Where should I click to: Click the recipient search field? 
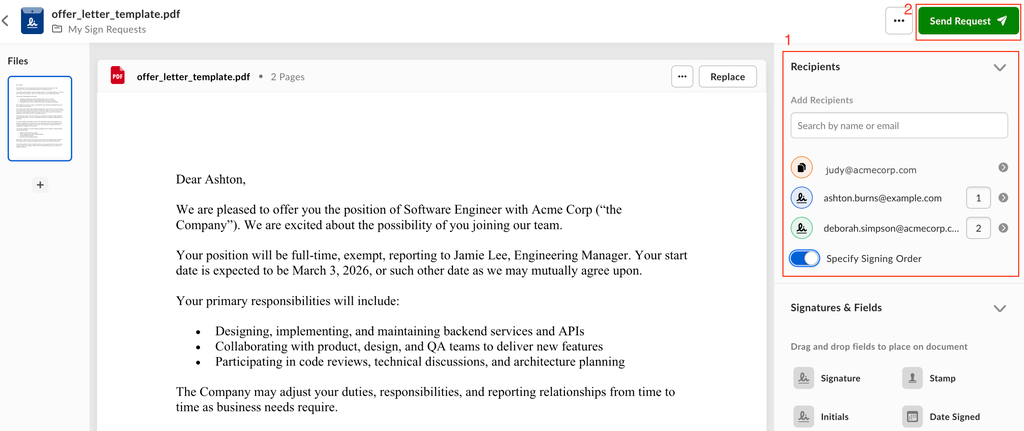pyautogui.click(x=898, y=126)
